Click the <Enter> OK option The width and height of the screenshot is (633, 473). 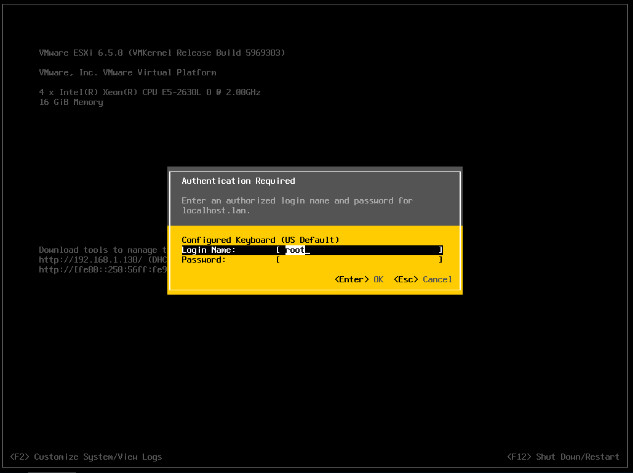click(359, 279)
